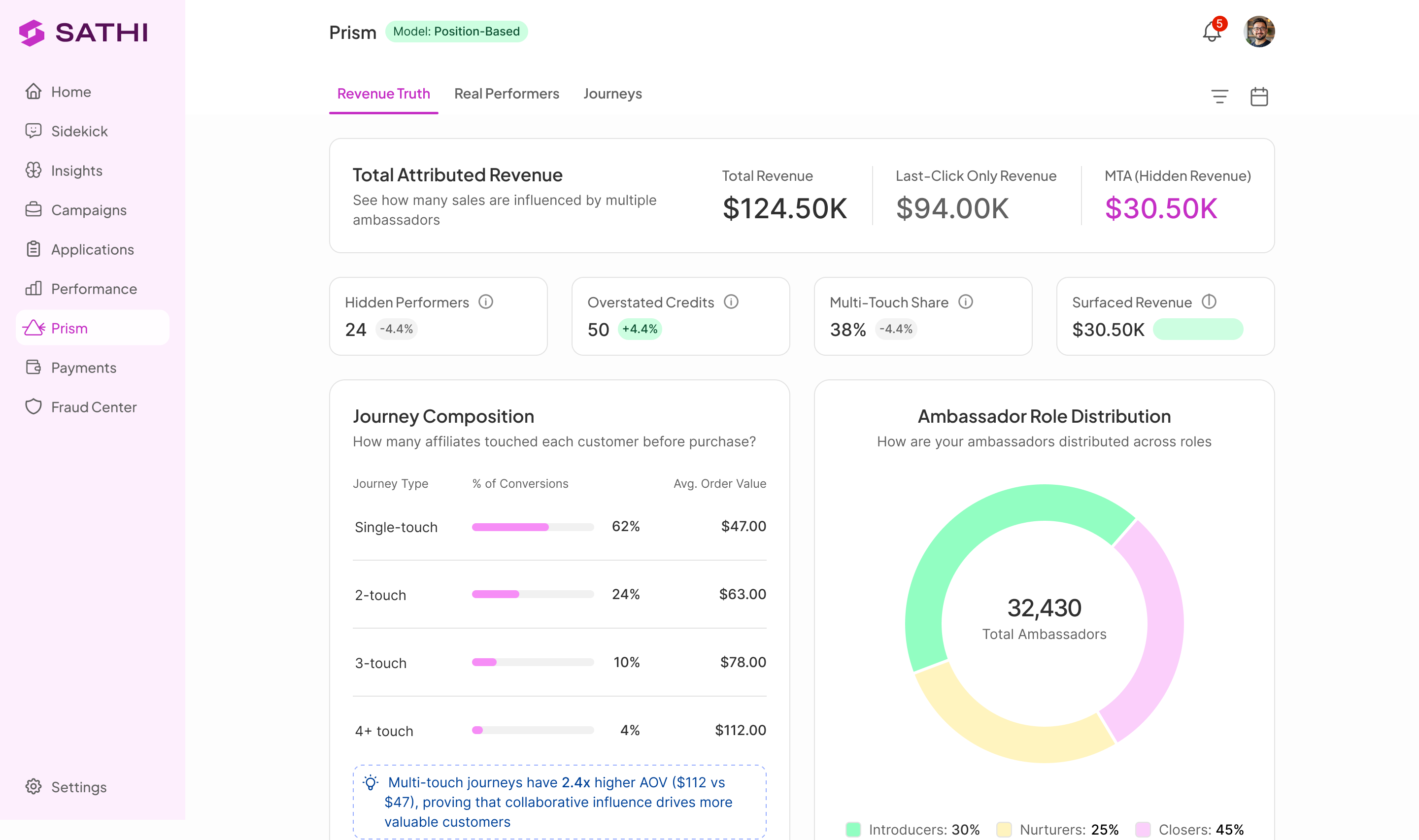
Task: Click the Settings gear icon
Action: point(34,786)
